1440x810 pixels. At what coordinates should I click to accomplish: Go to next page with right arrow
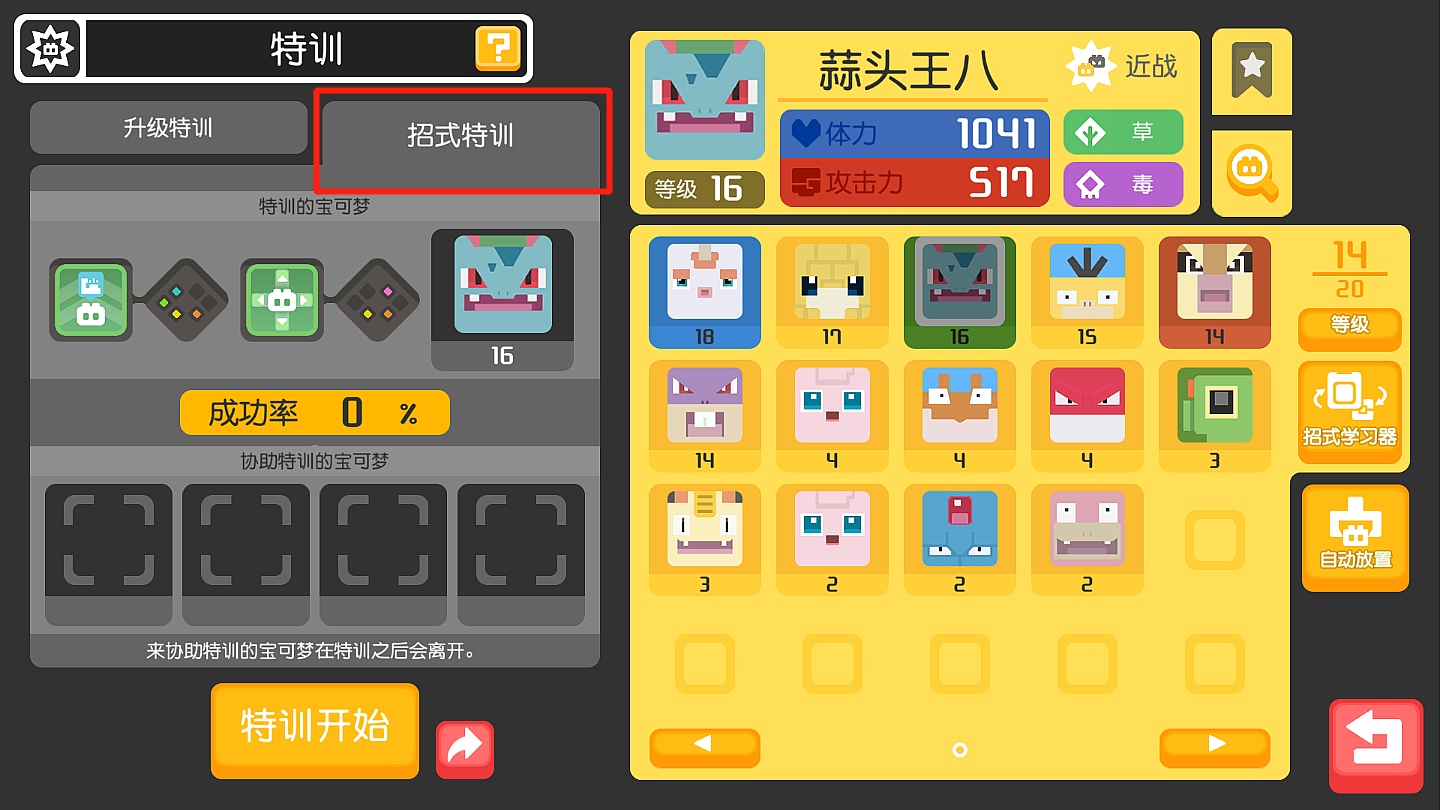[x=1215, y=745]
